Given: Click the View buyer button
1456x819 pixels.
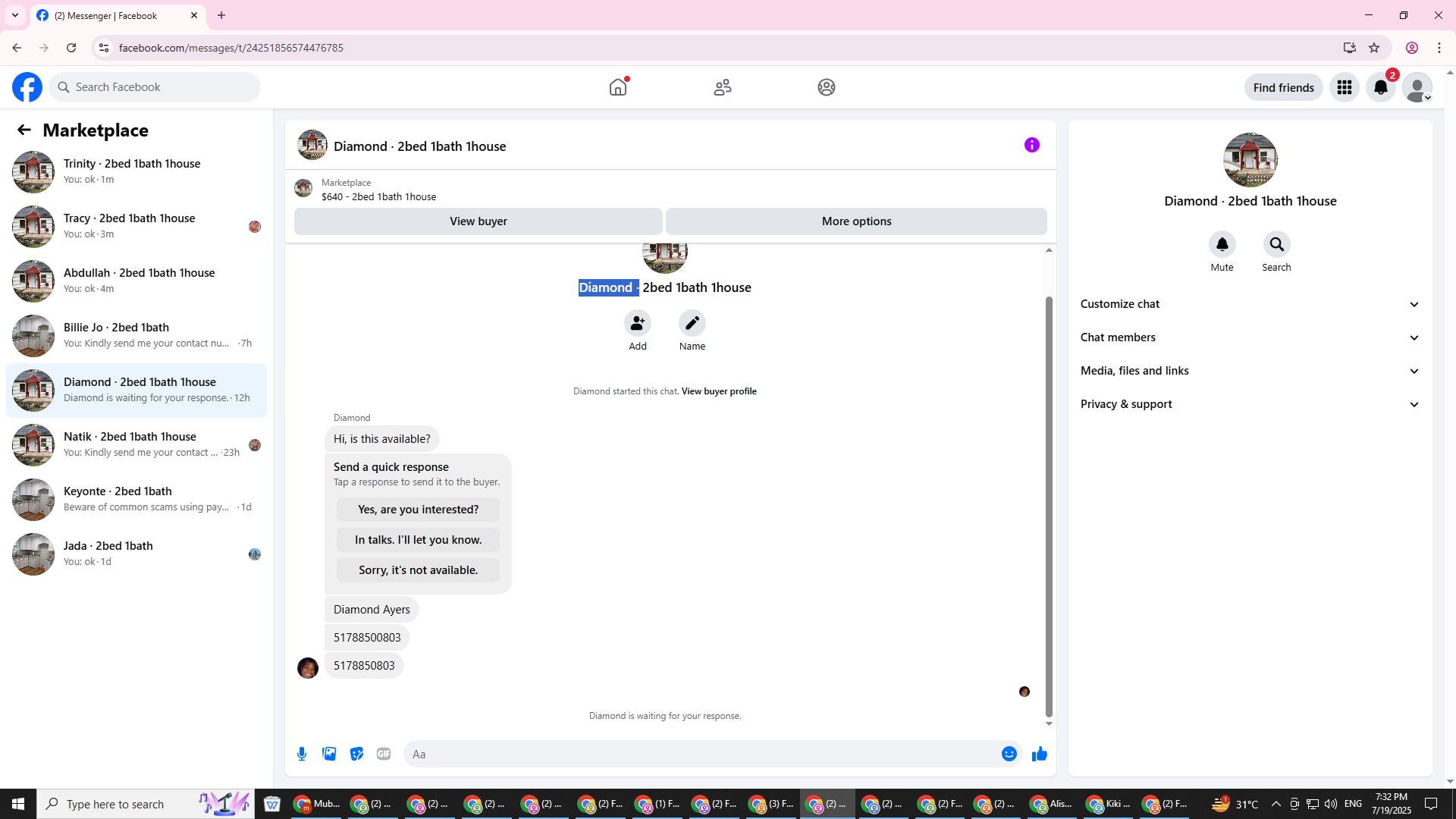Looking at the screenshot, I should [x=478, y=221].
